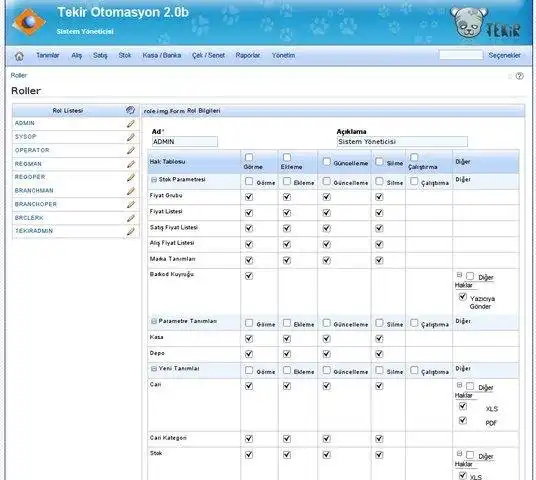Uncheck Silme for Fiyat Listesi
Image resolution: width=536 pixels, height=480 pixels.
point(379,213)
